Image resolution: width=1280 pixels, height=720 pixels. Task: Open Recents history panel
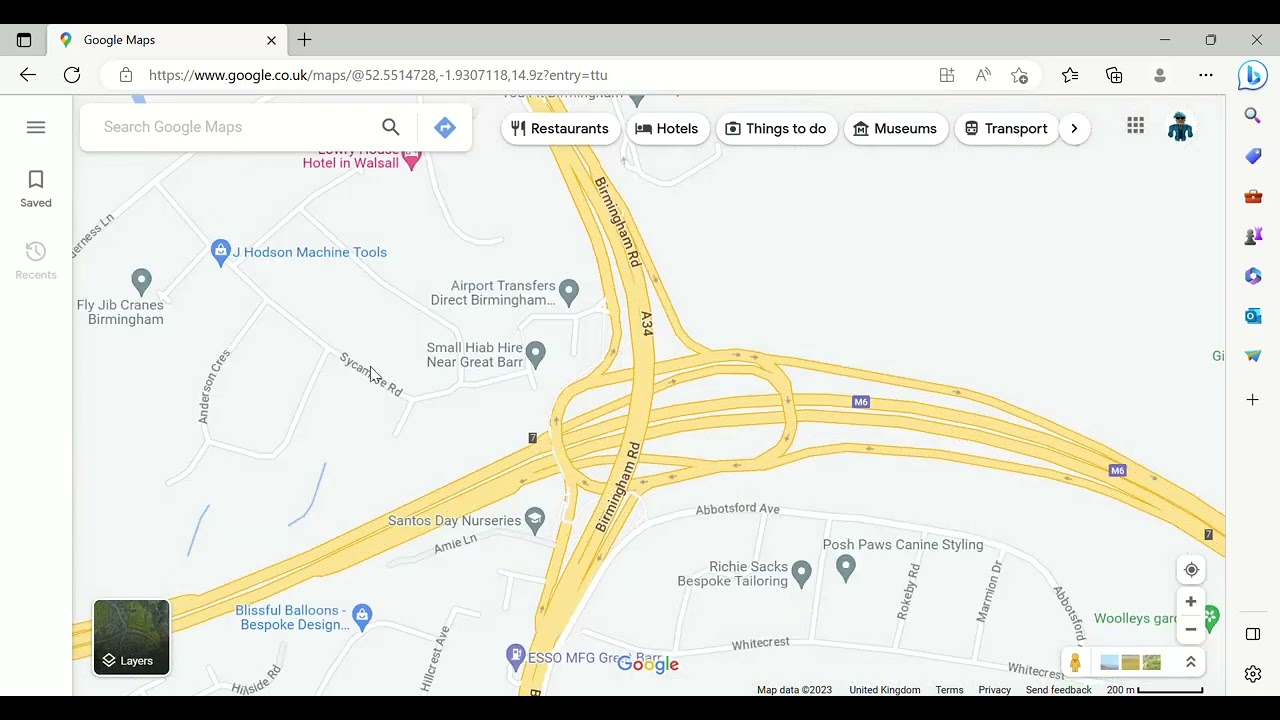point(36,260)
